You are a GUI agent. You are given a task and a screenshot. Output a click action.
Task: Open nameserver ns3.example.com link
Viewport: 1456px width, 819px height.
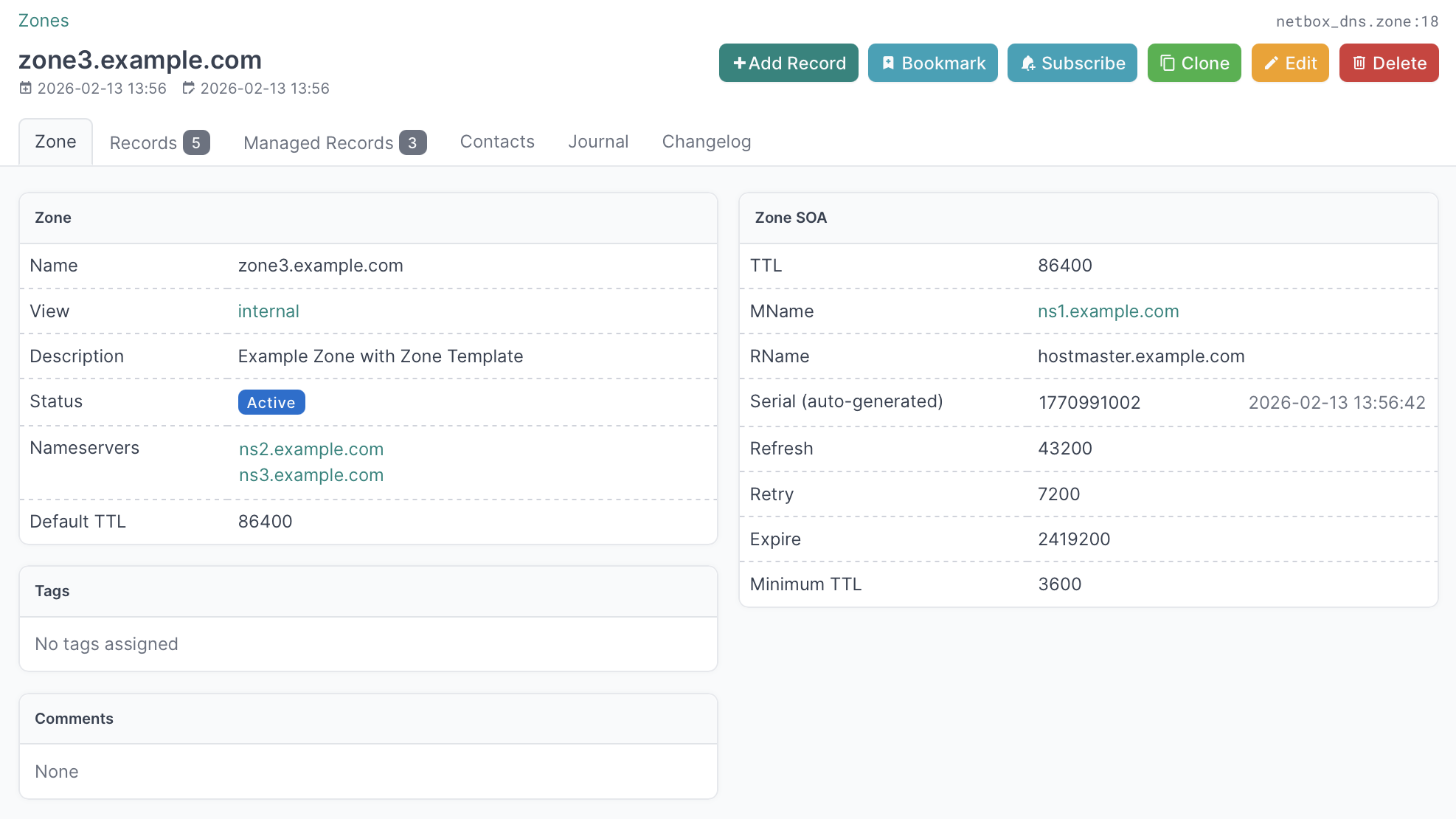[311, 475]
